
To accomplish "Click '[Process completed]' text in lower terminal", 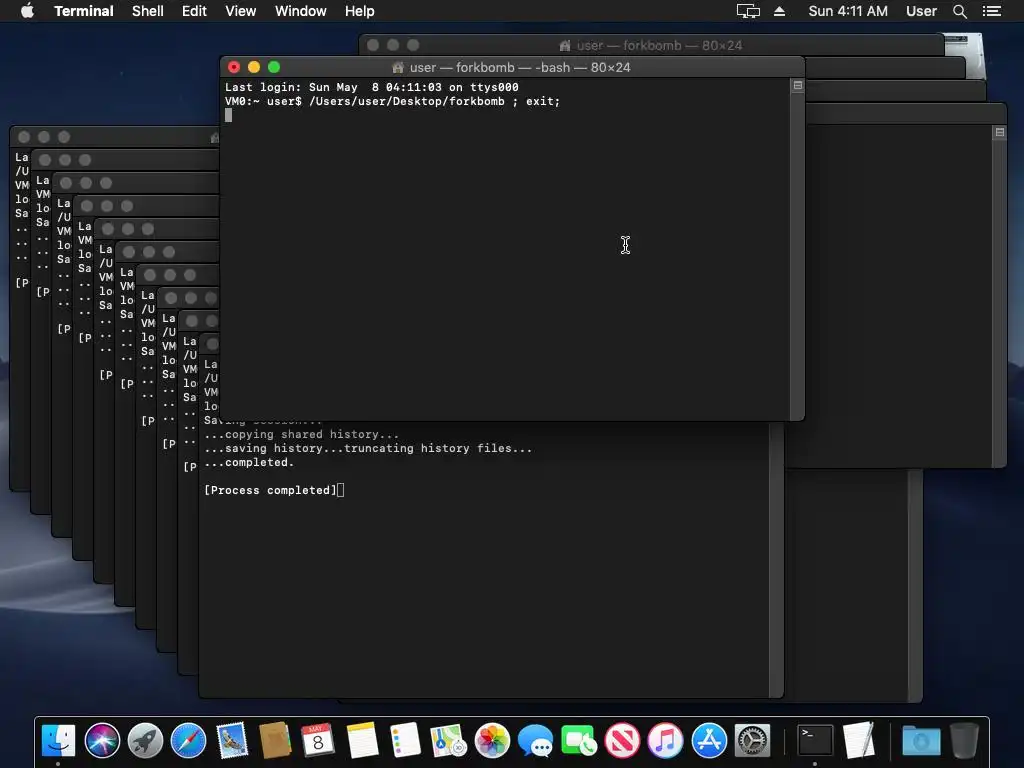I will point(270,490).
